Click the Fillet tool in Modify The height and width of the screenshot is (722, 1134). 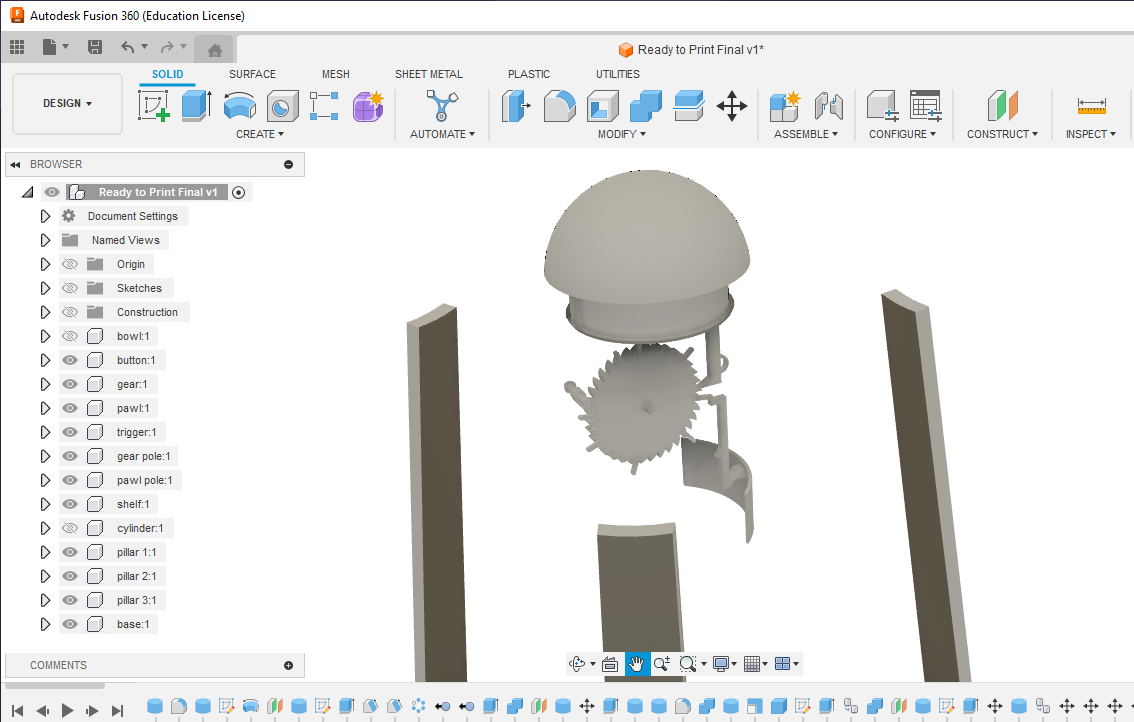559,105
